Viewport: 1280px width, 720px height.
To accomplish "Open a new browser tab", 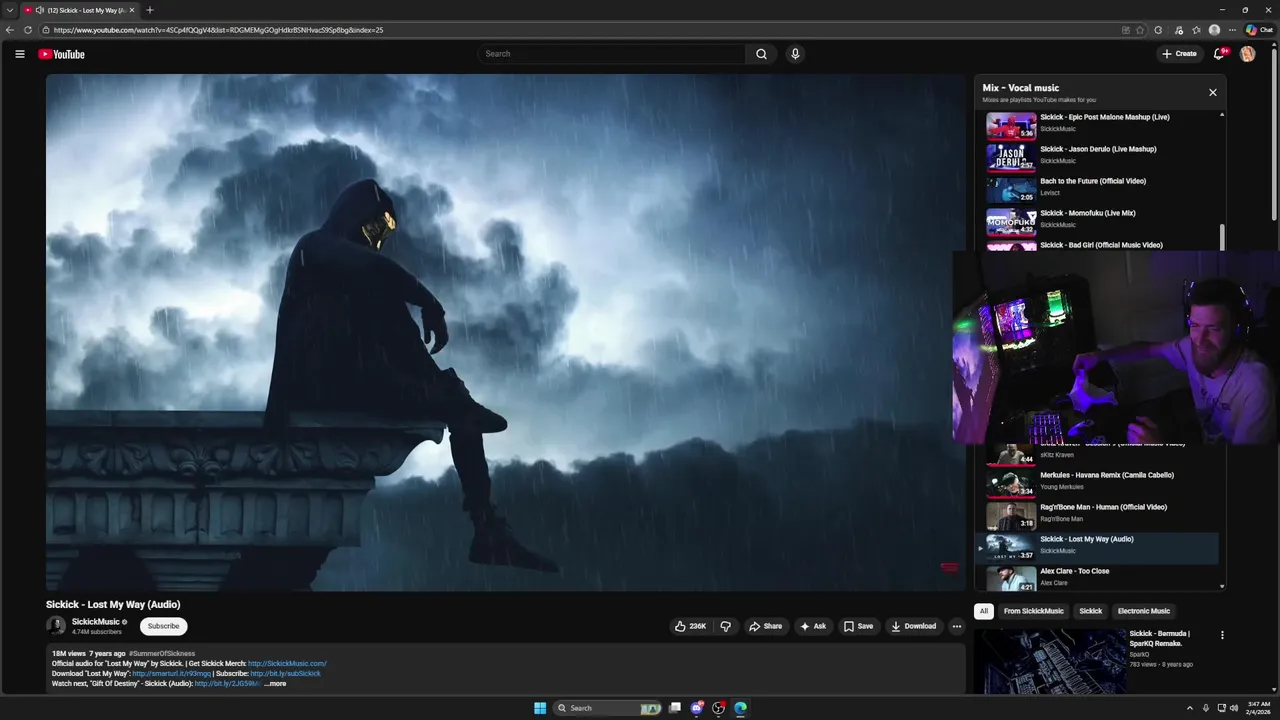I will (150, 10).
